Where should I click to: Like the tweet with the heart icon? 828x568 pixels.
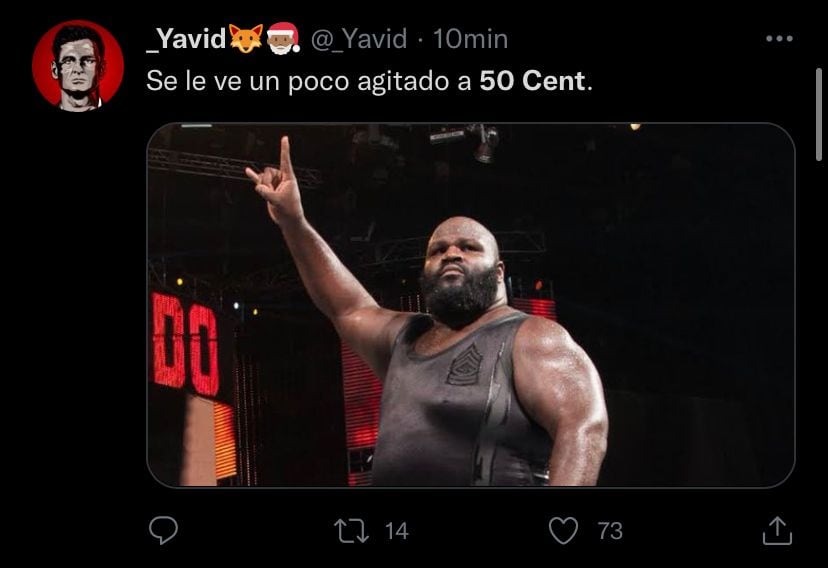click(x=563, y=531)
